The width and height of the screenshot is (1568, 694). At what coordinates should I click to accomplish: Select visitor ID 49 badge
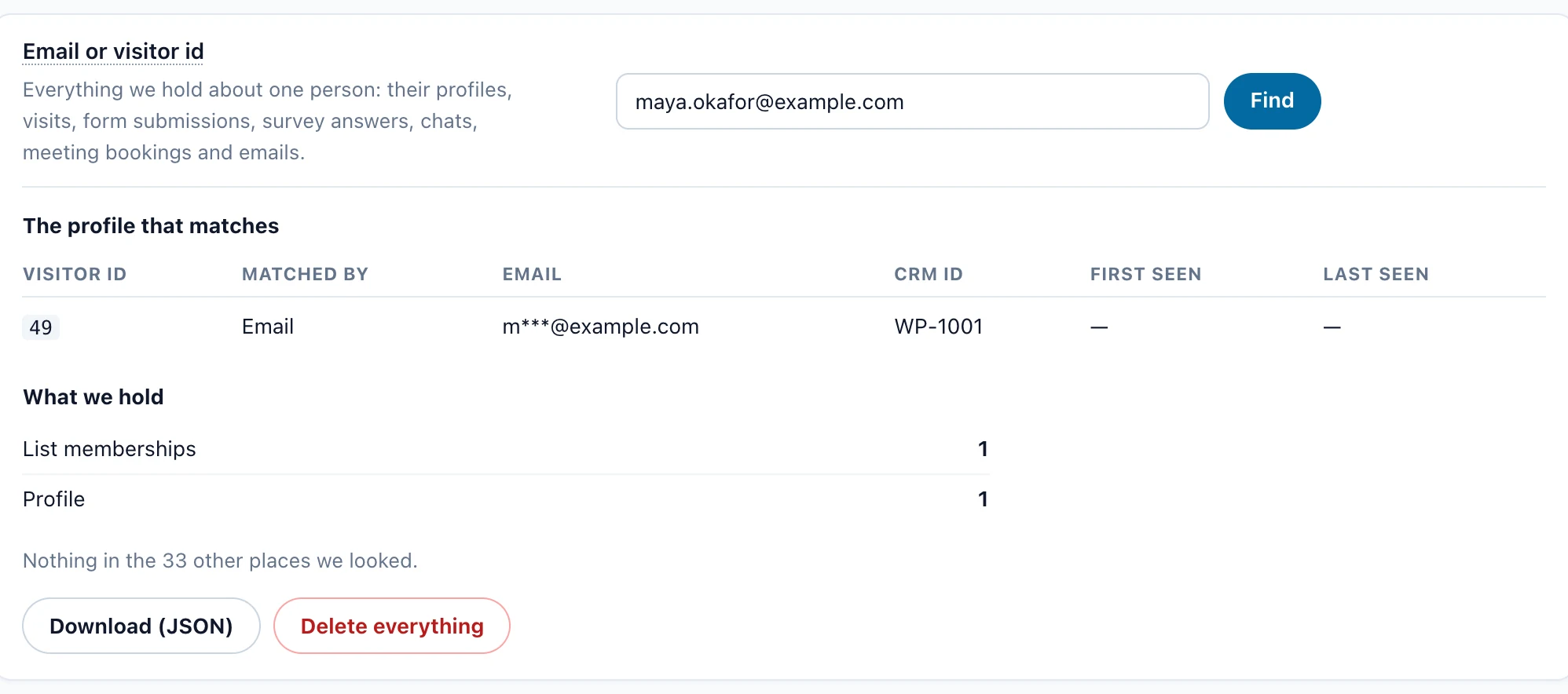coord(41,327)
